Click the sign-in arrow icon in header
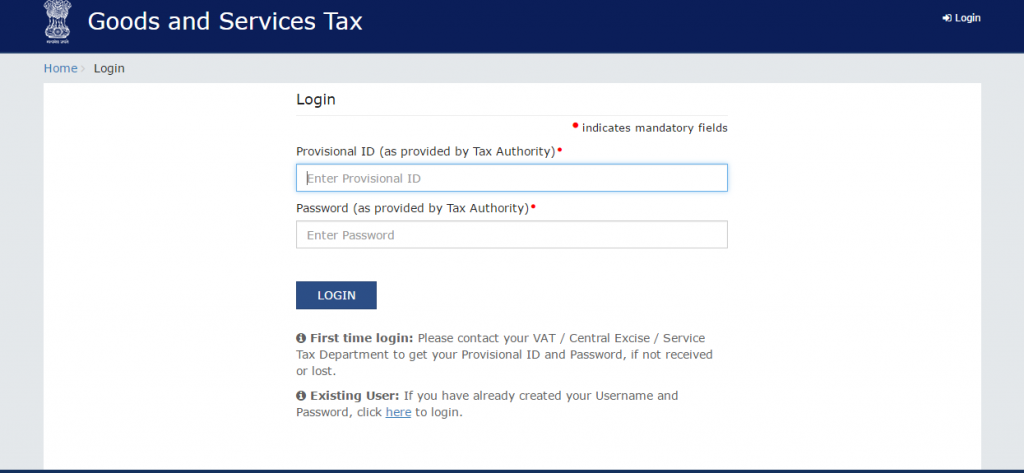This screenshot has height=473, width=1024. click(x=946, y=18)
